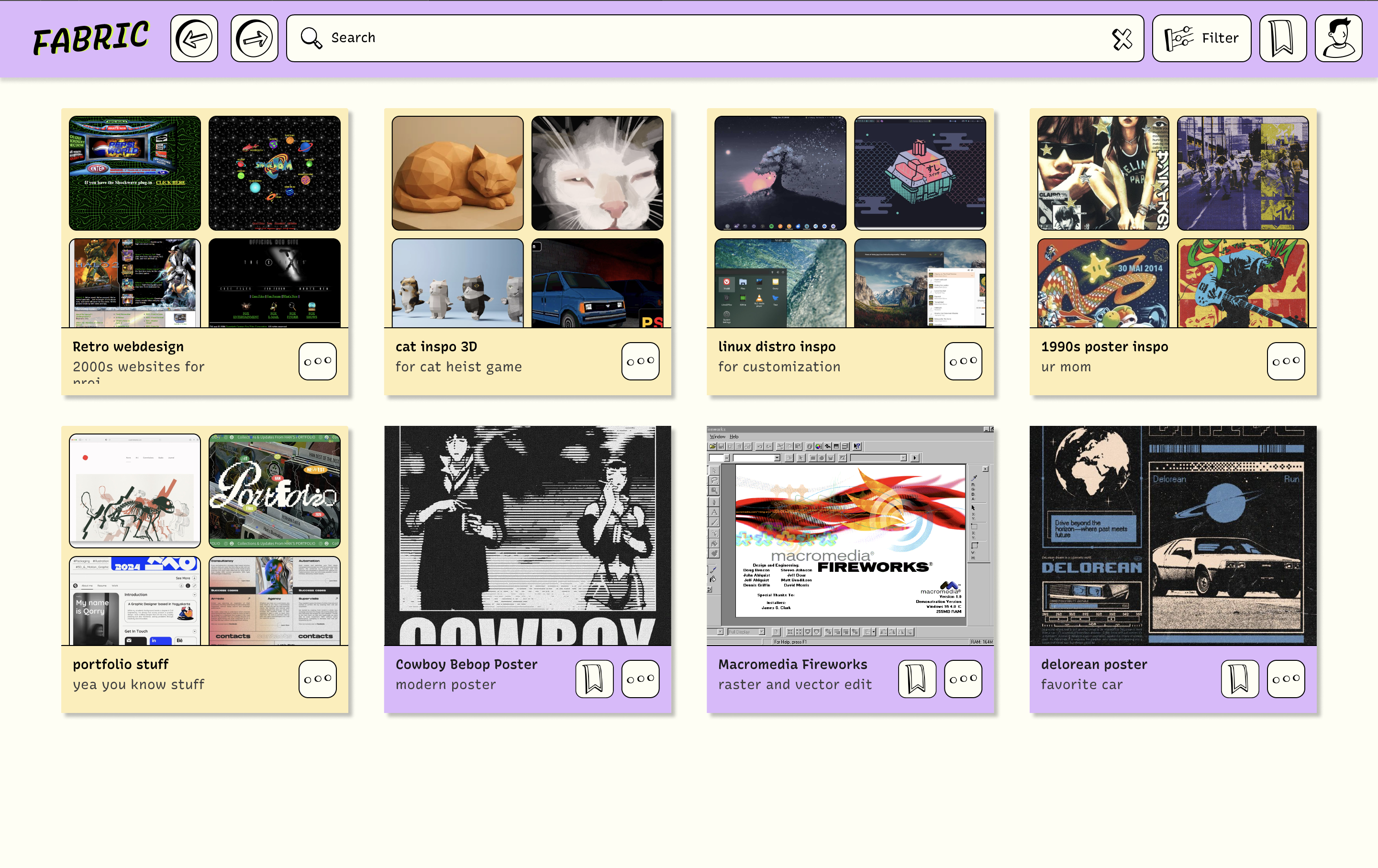
Task: Open more options for linux distro inspo
Action: click(x=963, y=361)
